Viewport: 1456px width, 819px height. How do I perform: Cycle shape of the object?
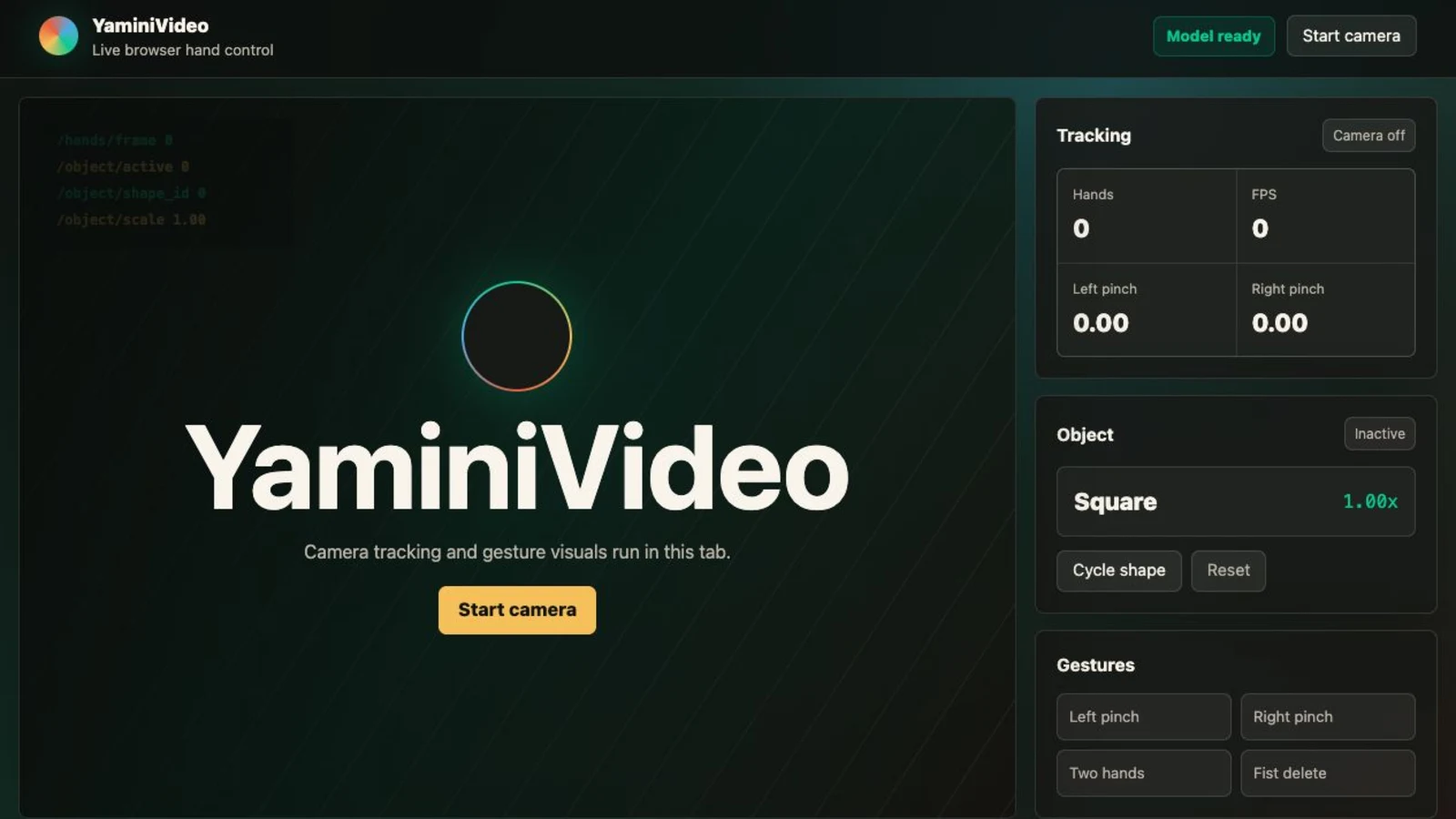(x=1118, y=571)
